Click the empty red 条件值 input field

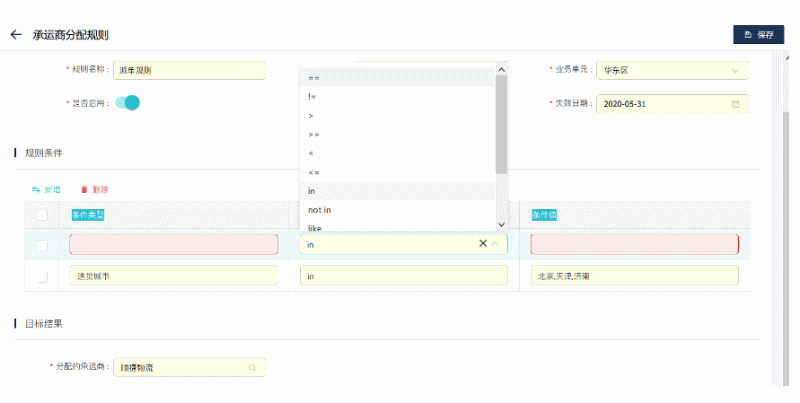point(634,245)
